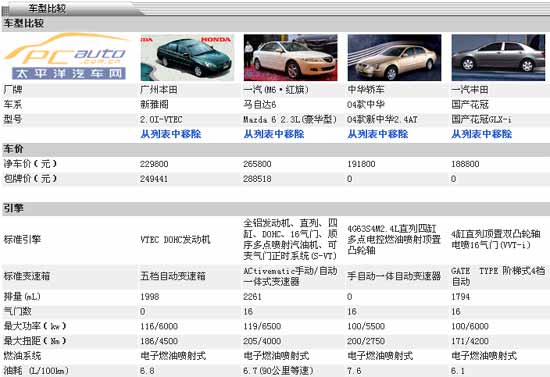
Task: Click the PCauto 太平洋汽车网 logo
Action: 67,57
